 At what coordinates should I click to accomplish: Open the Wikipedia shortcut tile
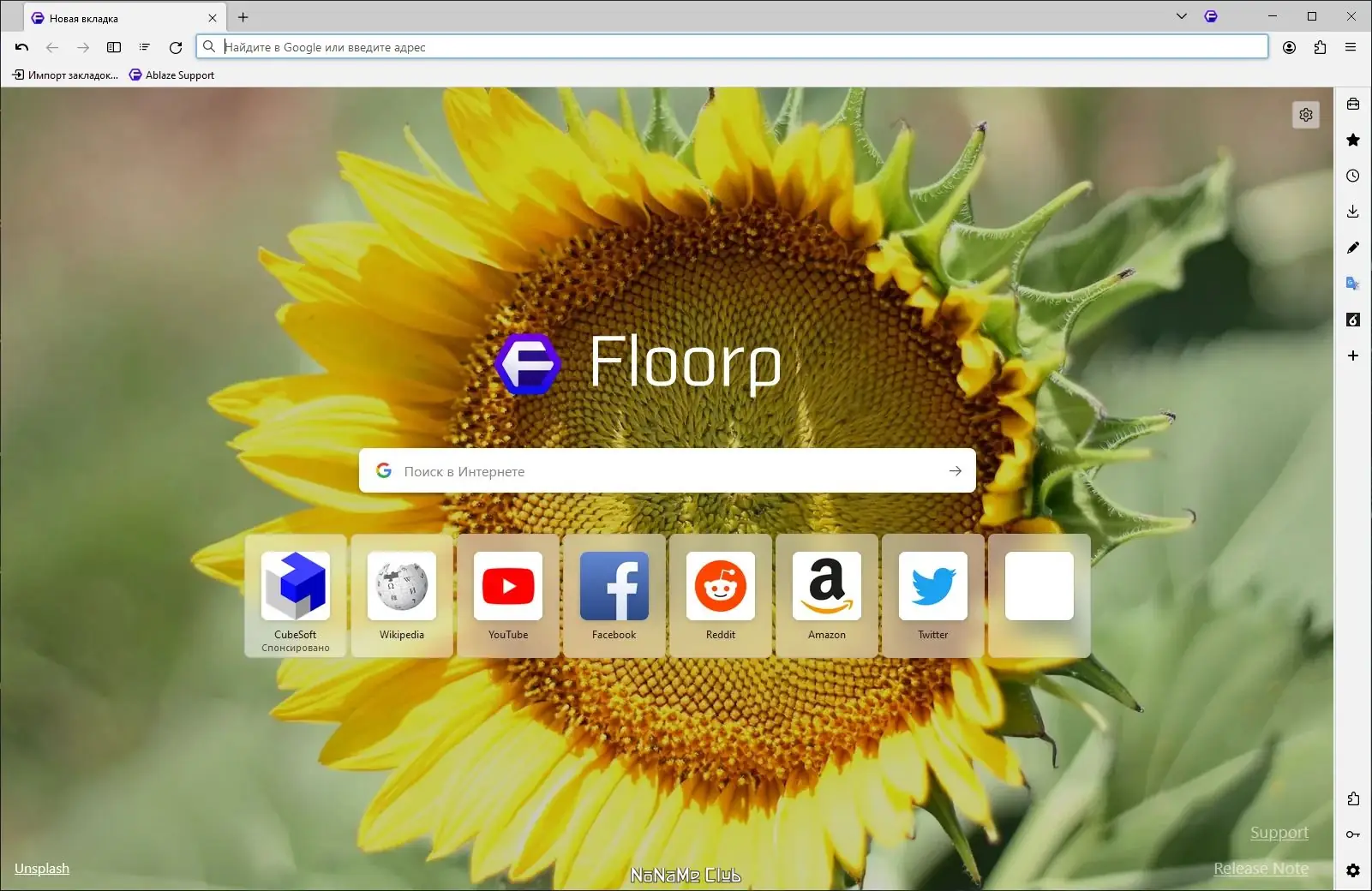click(402, 595)
